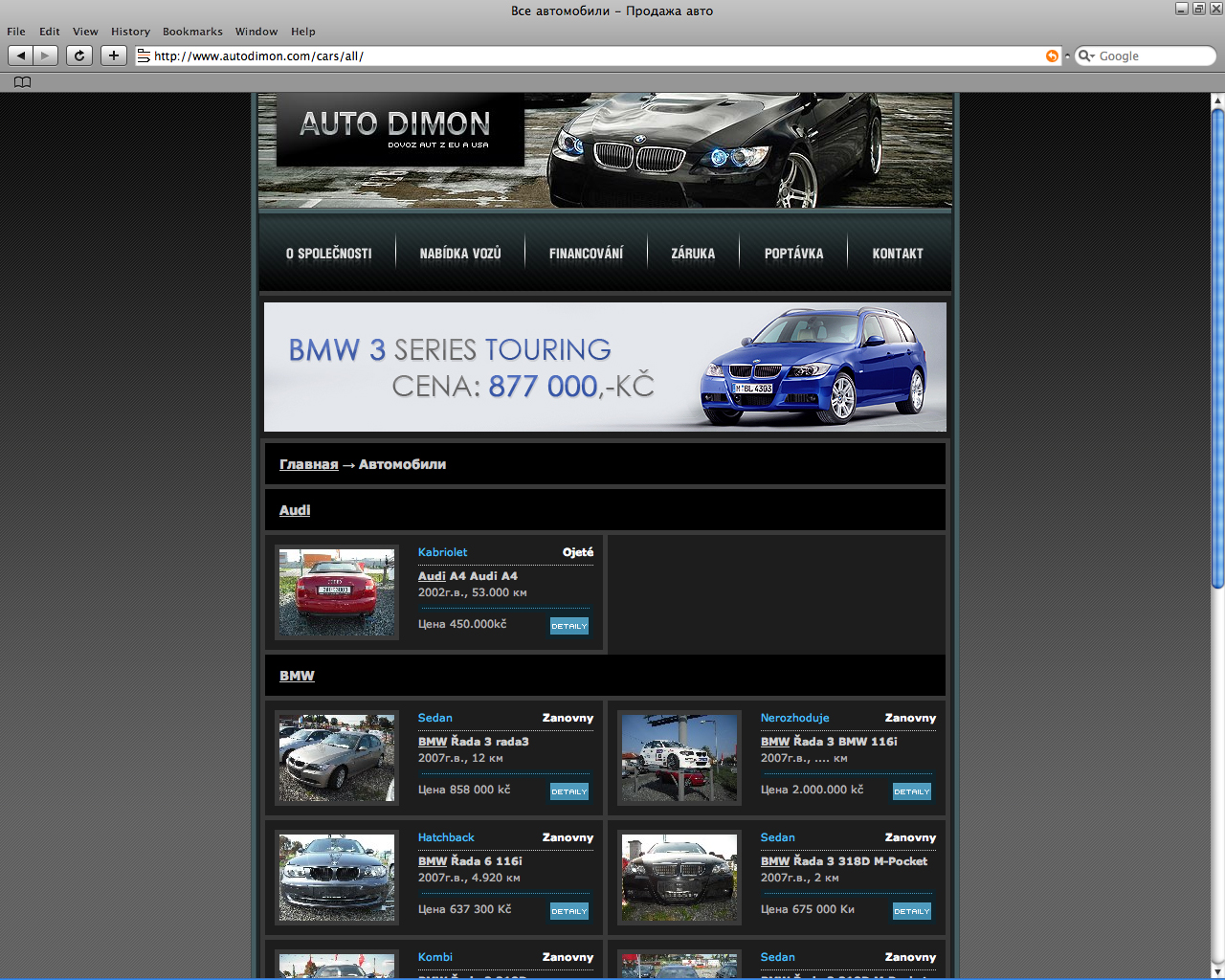1225x980 pixels.
Task: Click the Kontakt navigation item
Action: [x=898, y=254]
